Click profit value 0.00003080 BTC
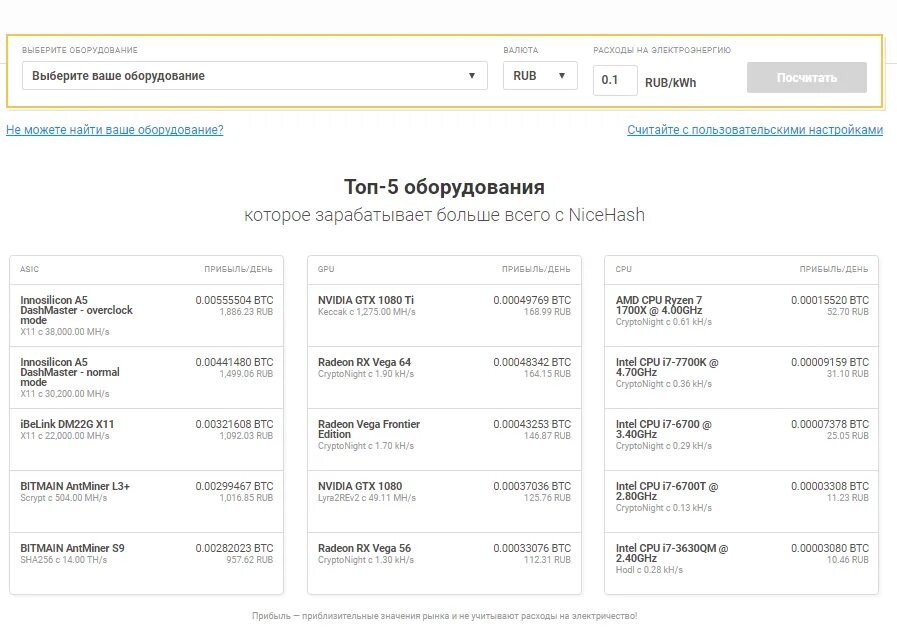 [x=829, y=548]
